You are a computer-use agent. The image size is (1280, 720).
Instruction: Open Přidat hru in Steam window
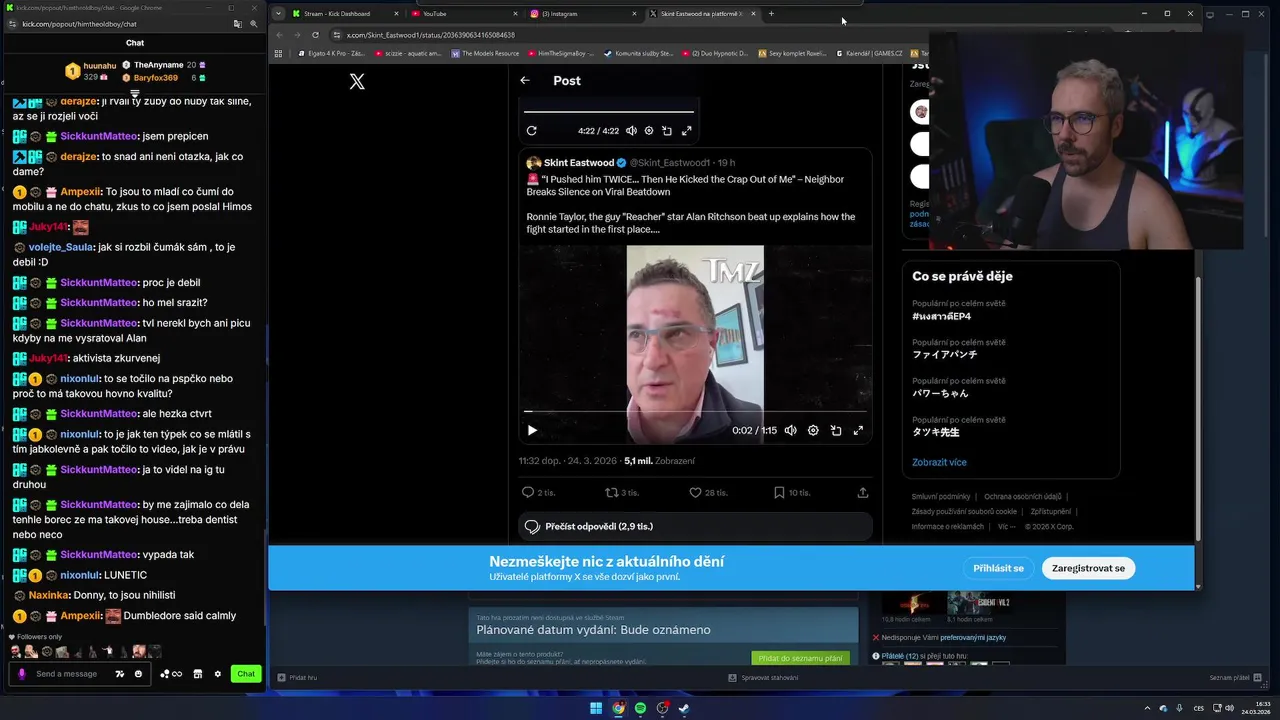click(x=297, y=678)
